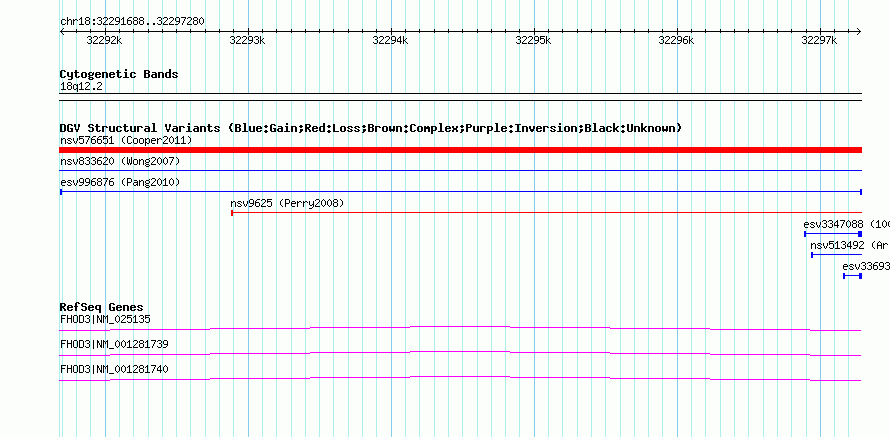Click the thick red nsv576651 loss bar

(460, 150)
